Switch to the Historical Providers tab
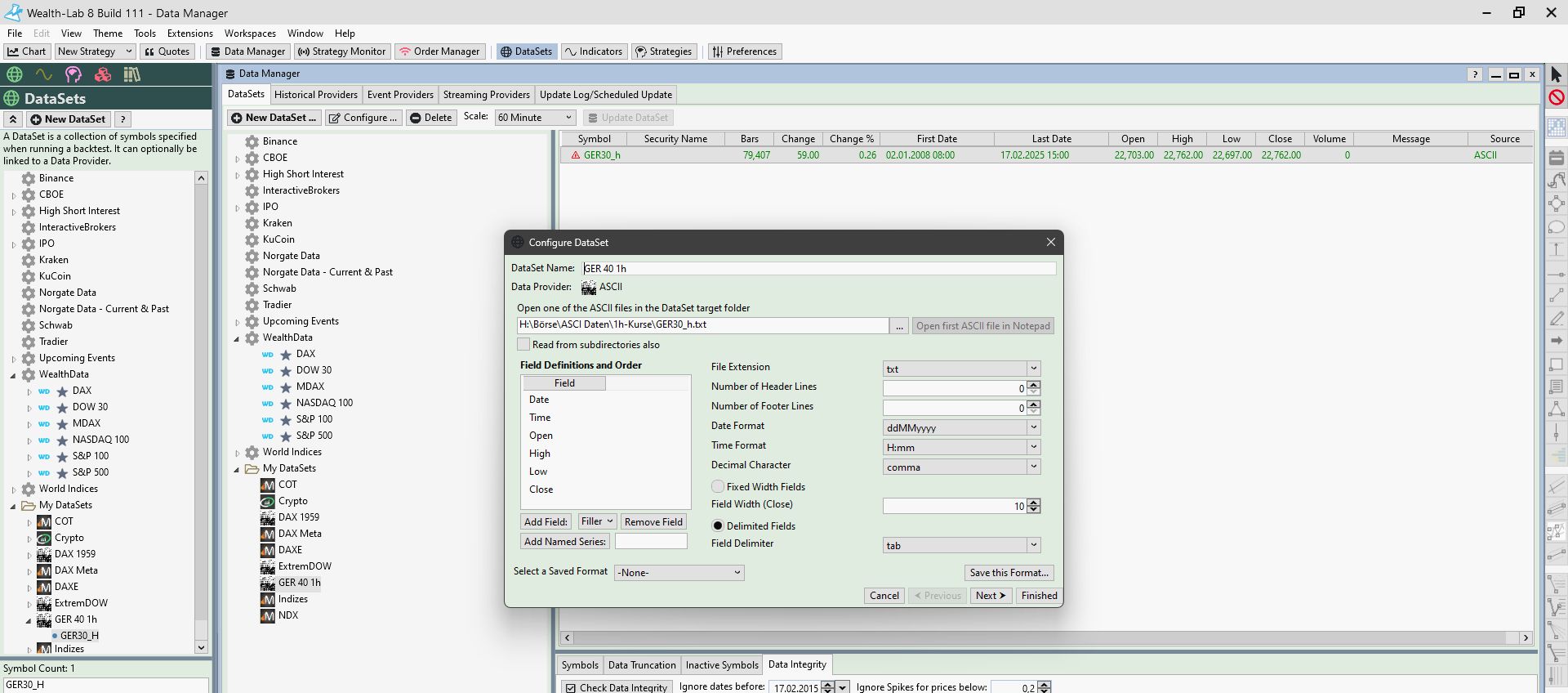This screenshot has width=1568, height=693. (x=315, y=95)
